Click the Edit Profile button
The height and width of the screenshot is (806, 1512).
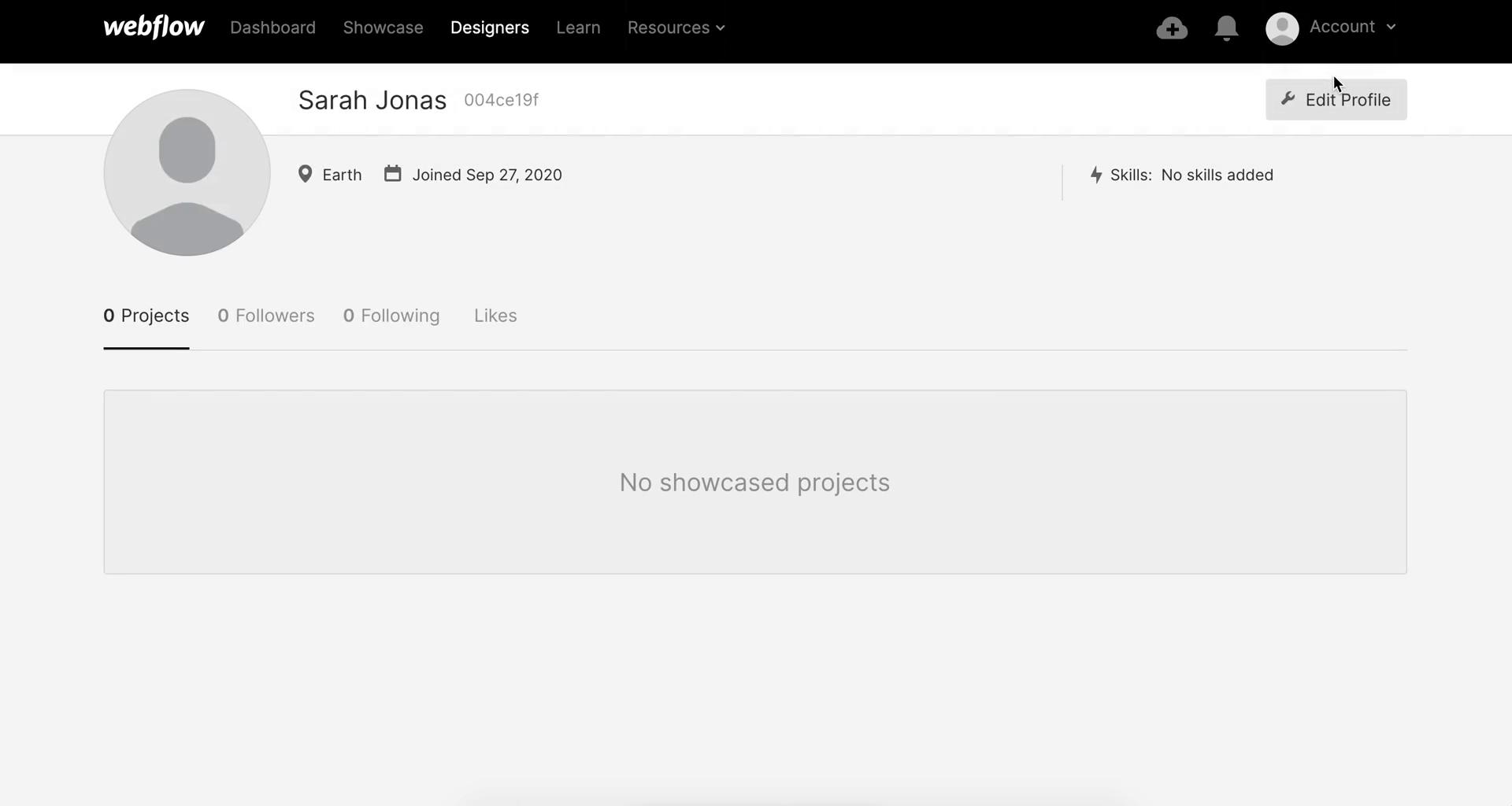(1336, 100)
